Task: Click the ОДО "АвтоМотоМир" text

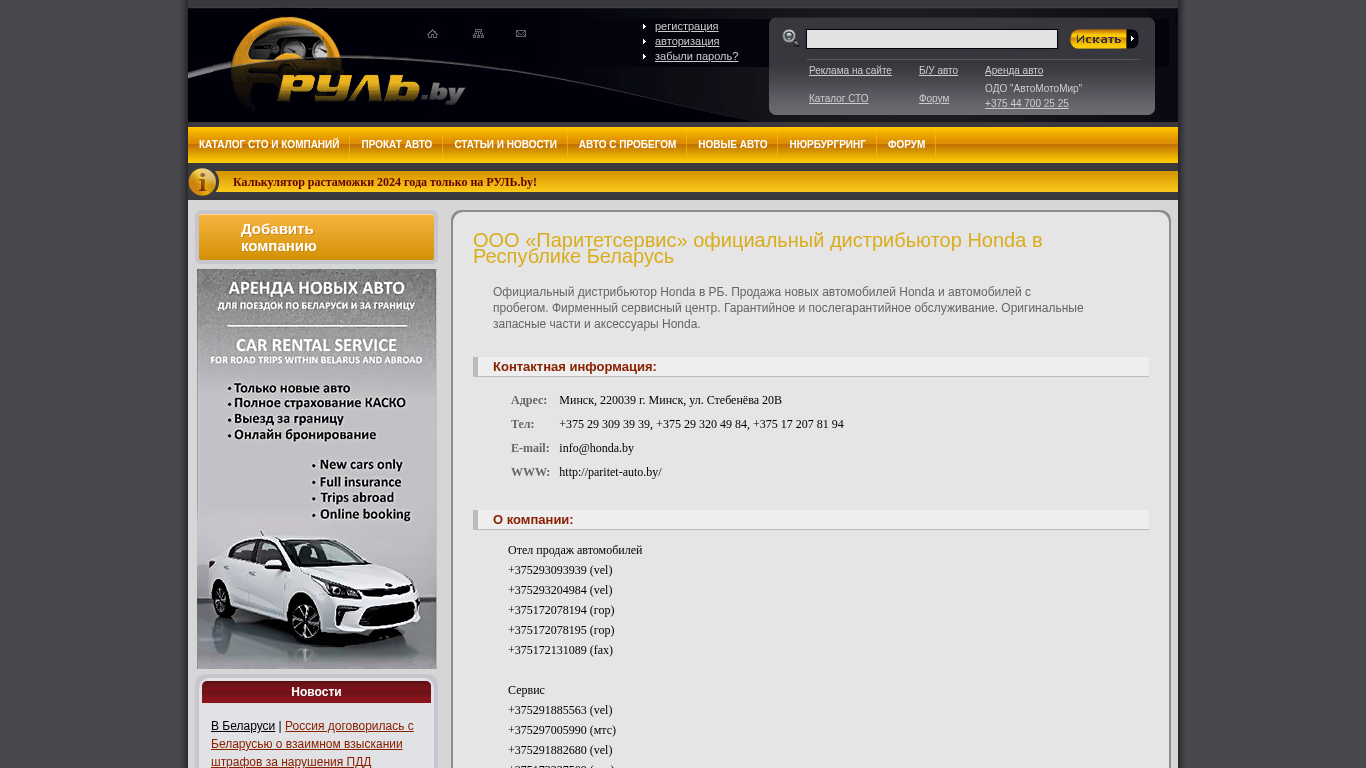Action: (x=1033, y=89)
